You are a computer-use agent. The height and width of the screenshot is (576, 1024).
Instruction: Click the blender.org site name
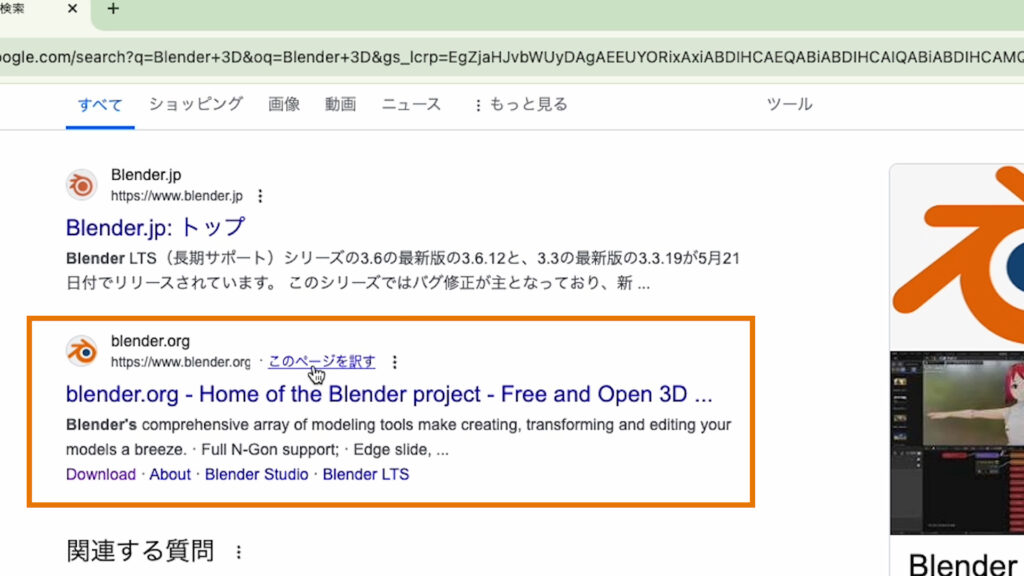150,341
